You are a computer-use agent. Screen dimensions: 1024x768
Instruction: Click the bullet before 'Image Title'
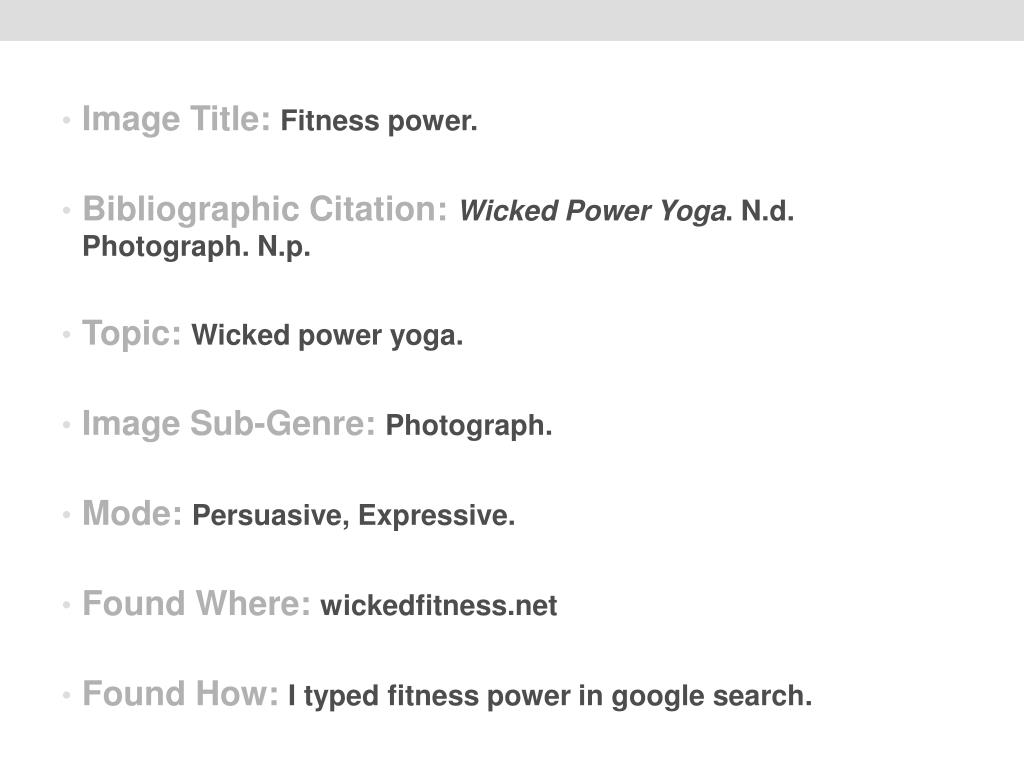click(x=66, y=120)
